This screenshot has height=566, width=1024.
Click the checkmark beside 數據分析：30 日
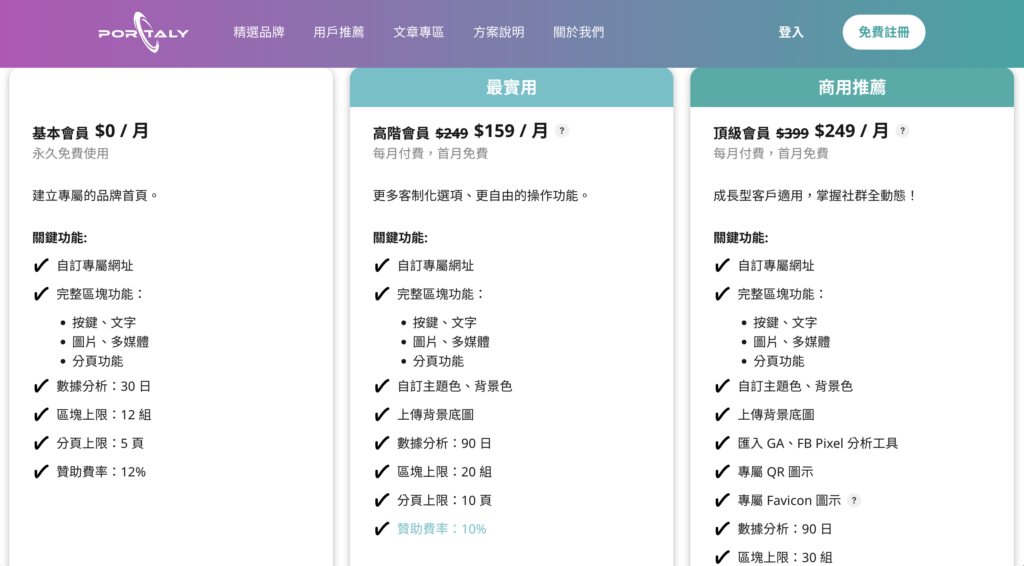41,385
